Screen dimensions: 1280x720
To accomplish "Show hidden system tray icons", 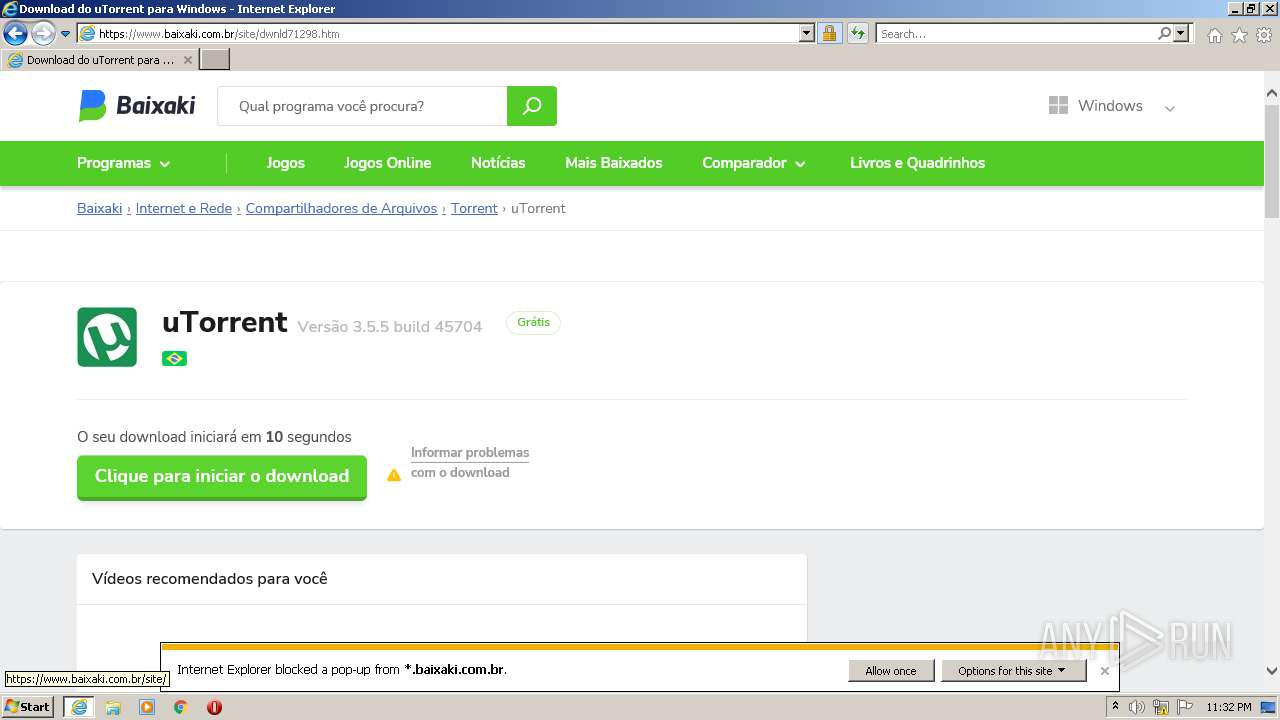I will point(1115,707).
